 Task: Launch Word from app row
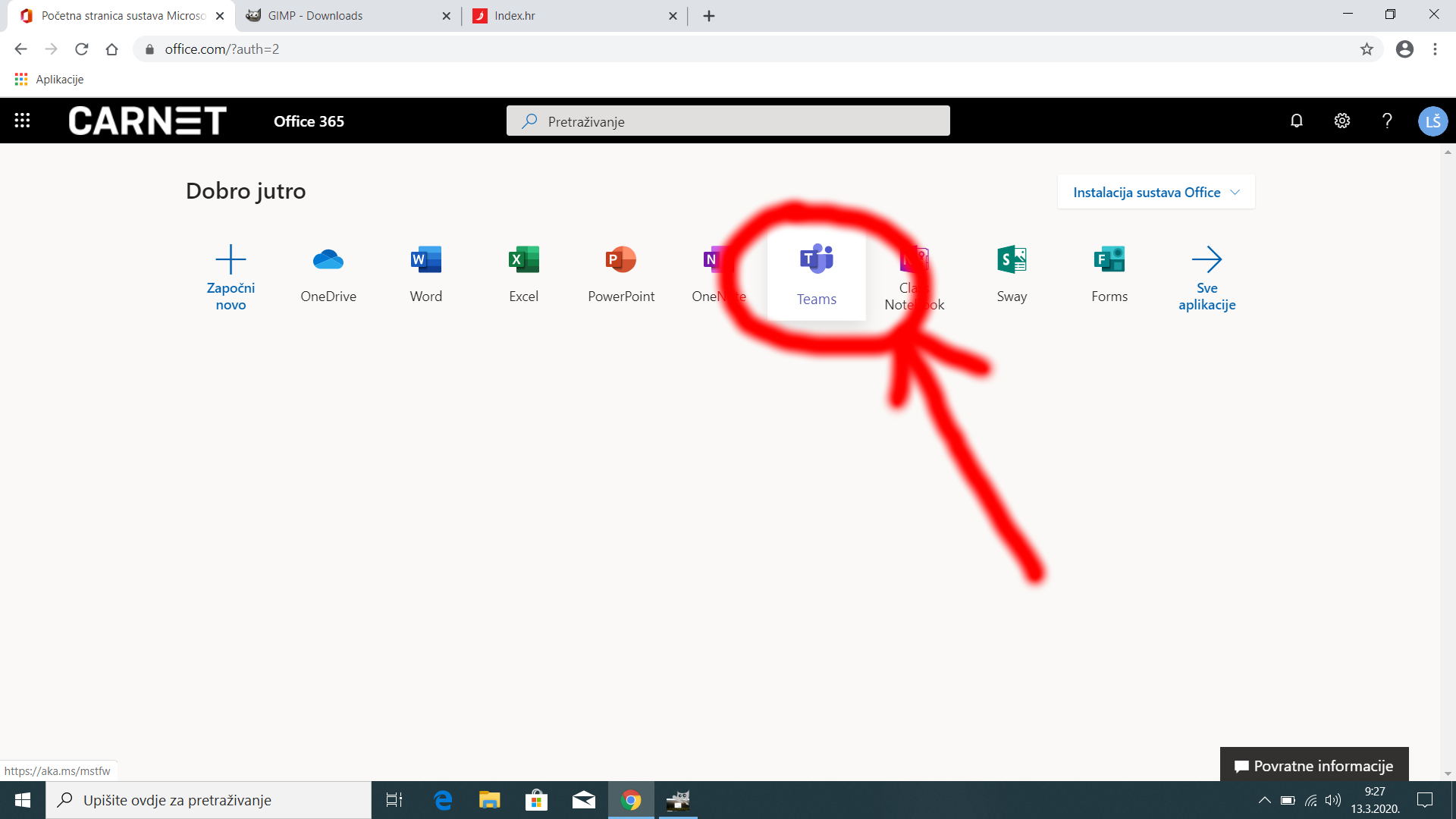[426, 275]
